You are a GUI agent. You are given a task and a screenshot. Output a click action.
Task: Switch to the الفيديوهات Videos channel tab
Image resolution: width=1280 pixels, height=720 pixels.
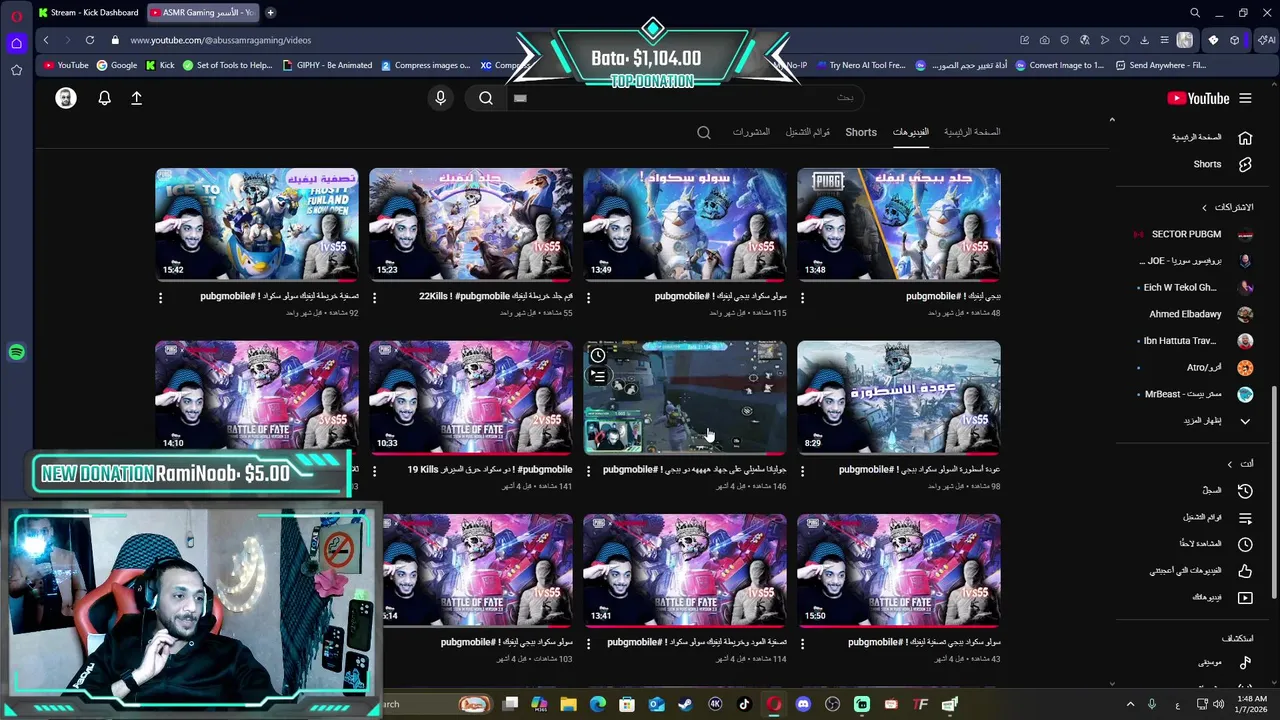coord(911,132)
